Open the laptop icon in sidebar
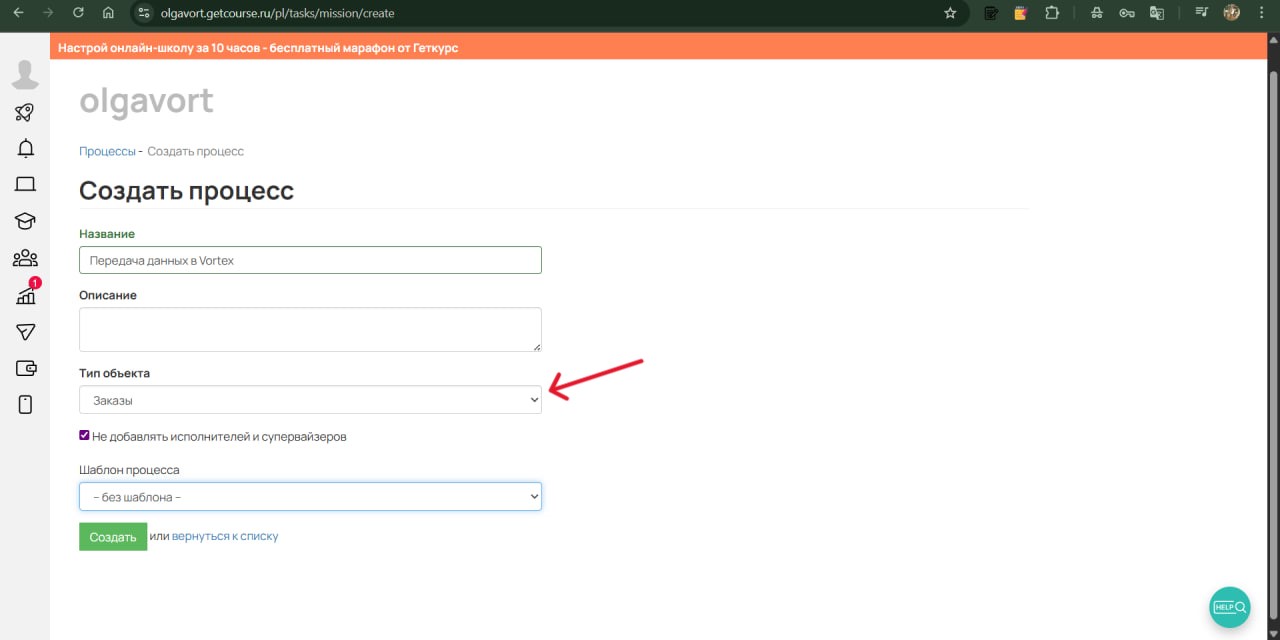The image size is (1280, 640). pos(25,185)
